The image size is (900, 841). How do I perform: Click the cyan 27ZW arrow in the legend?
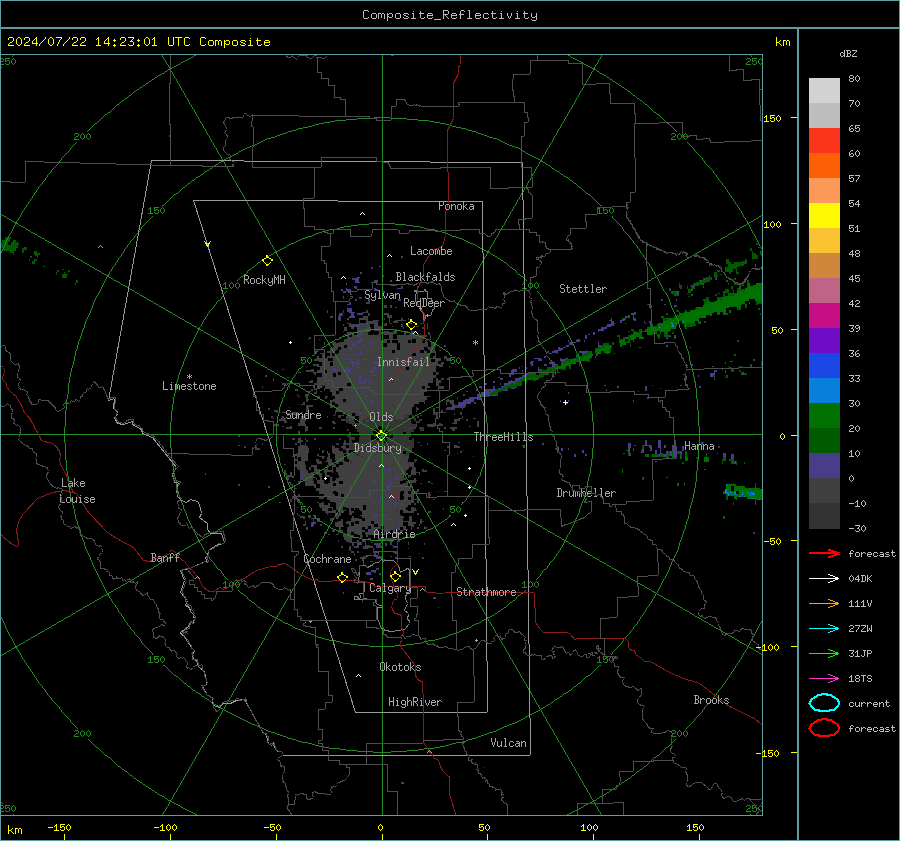[x=824, y=629]
